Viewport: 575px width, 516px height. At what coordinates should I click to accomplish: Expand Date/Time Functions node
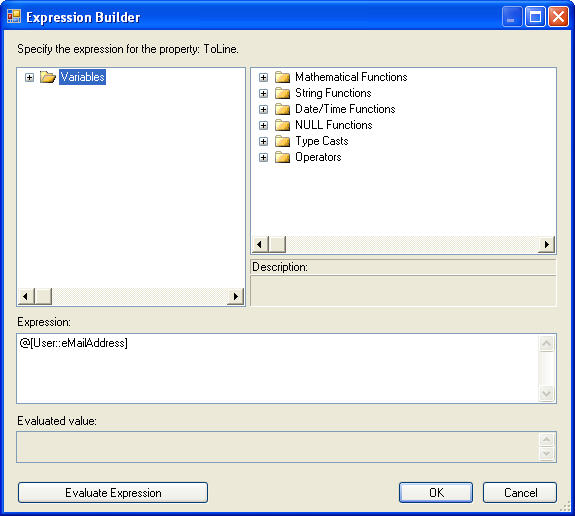[x=263, y=109]
